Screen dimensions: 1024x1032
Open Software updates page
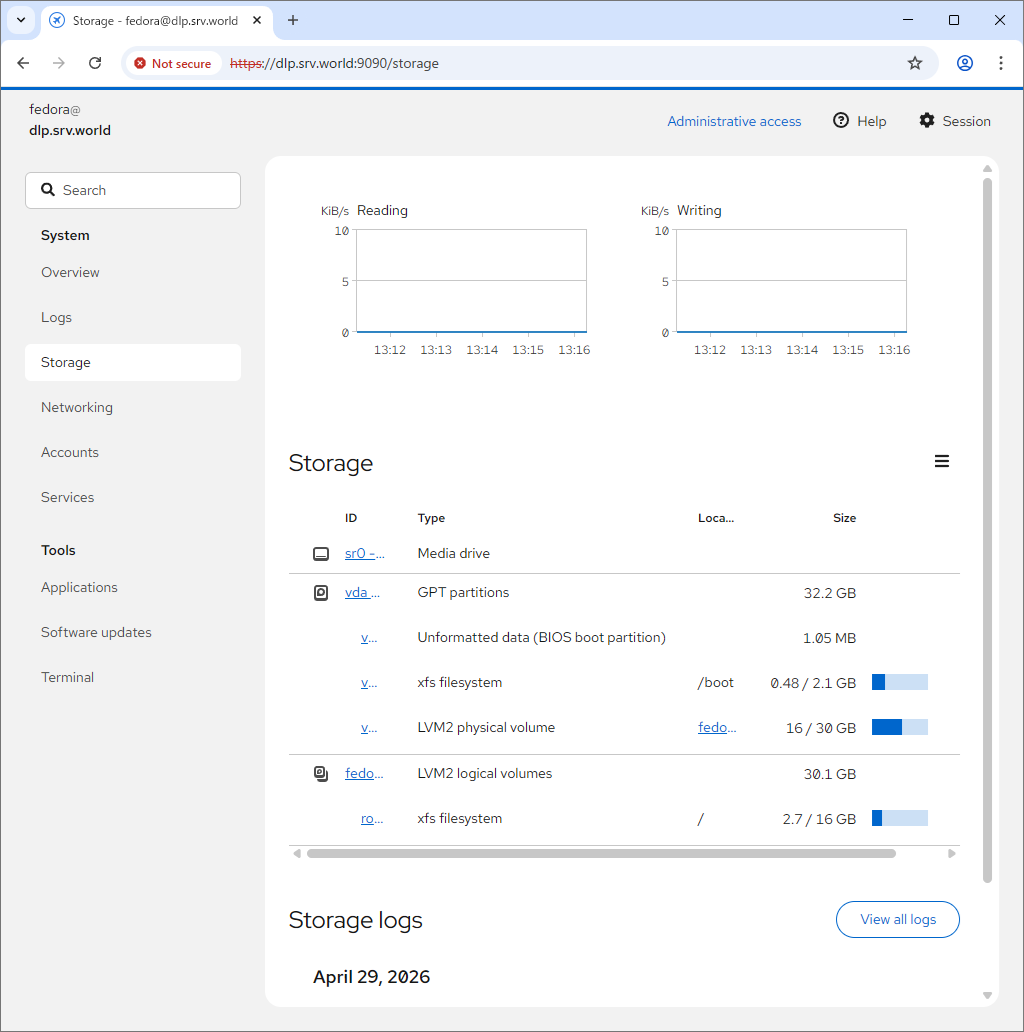click(96, 632)
